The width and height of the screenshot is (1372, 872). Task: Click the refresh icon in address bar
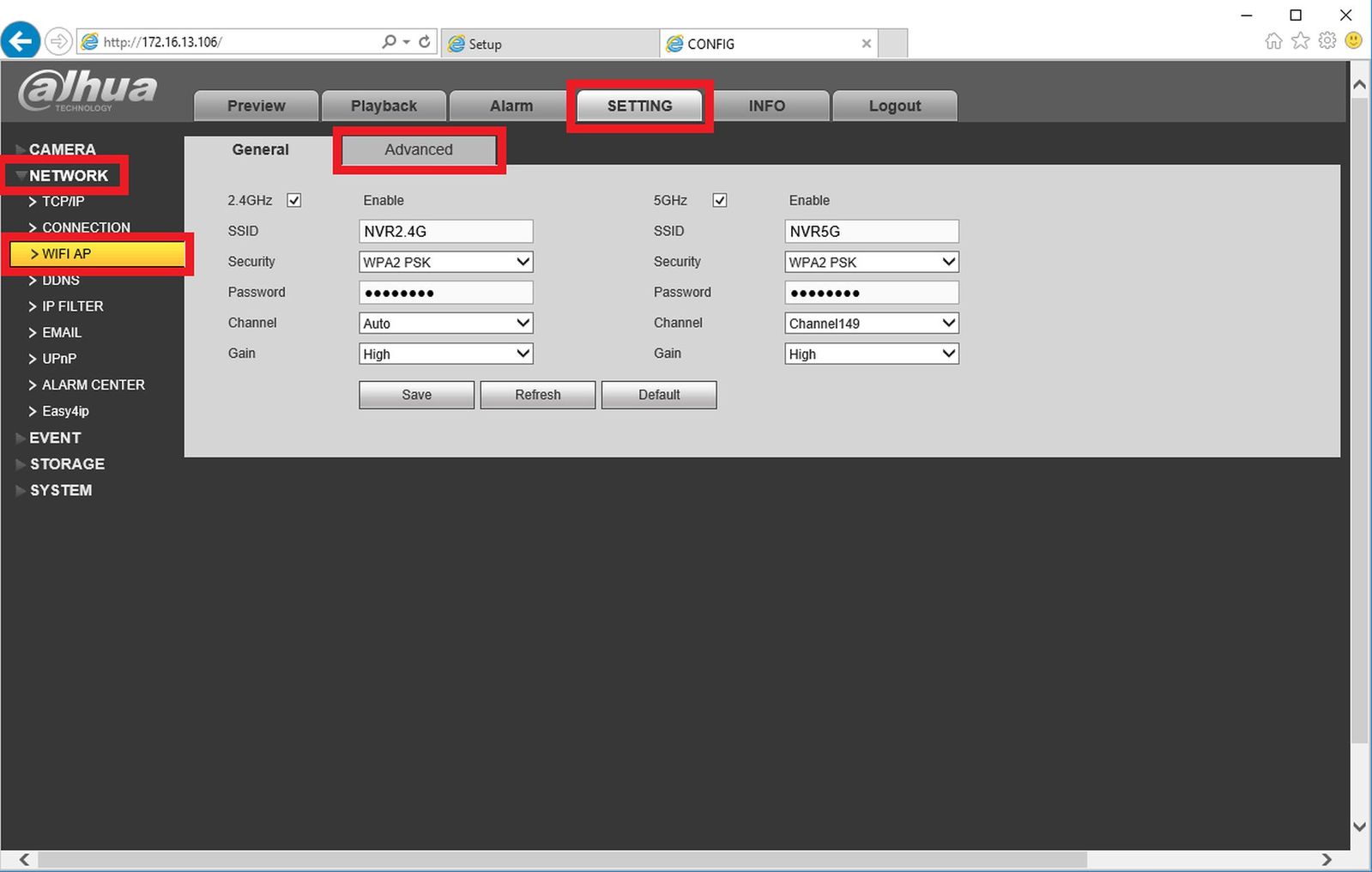click(x=425, y=41)
